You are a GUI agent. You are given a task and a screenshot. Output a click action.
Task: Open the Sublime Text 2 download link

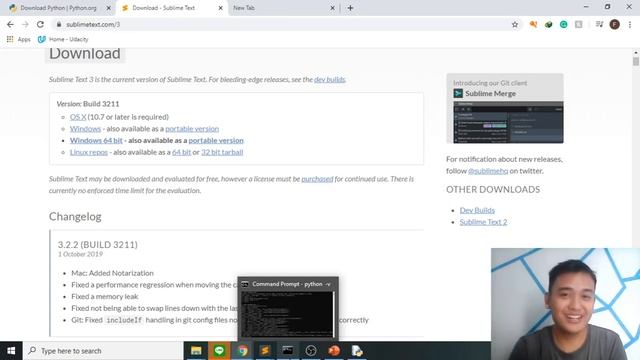click(483, 222)
